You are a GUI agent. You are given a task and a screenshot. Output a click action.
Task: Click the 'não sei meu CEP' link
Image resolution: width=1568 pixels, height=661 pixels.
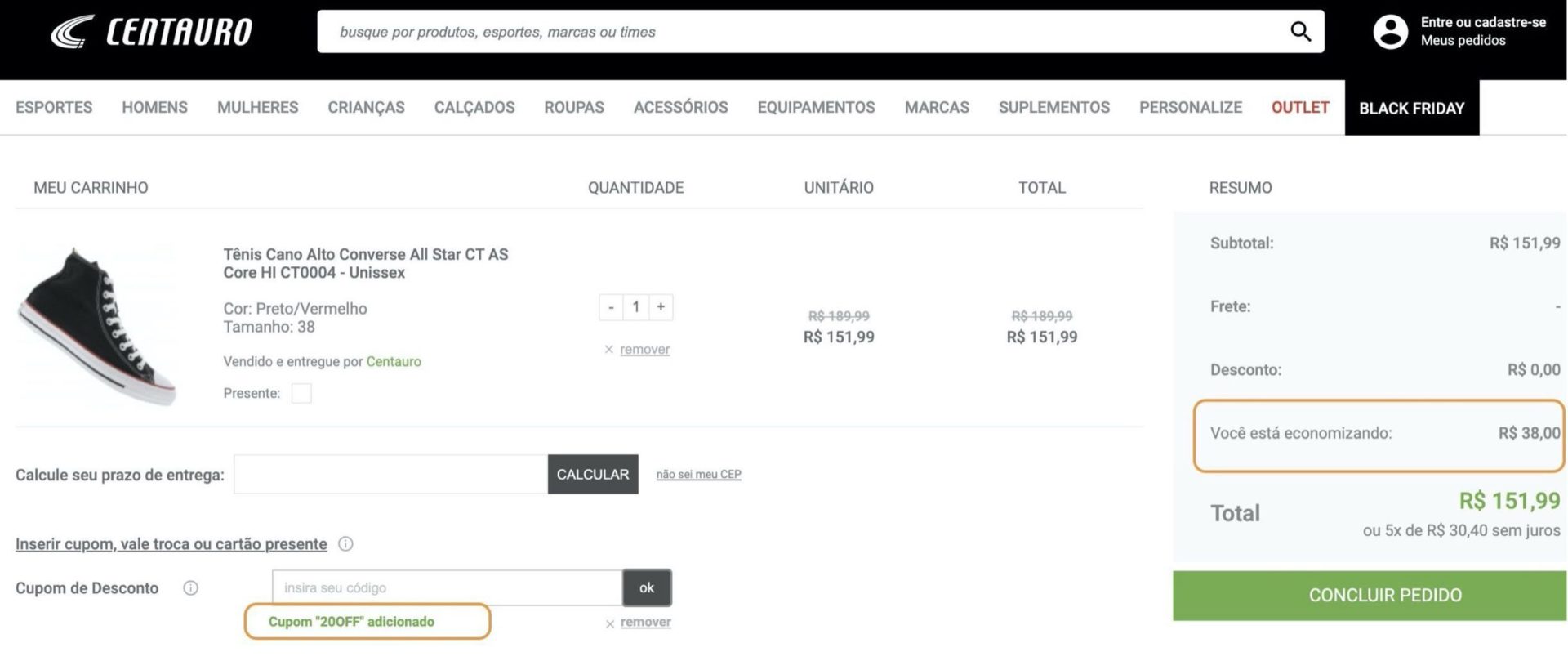click(699, 475)
